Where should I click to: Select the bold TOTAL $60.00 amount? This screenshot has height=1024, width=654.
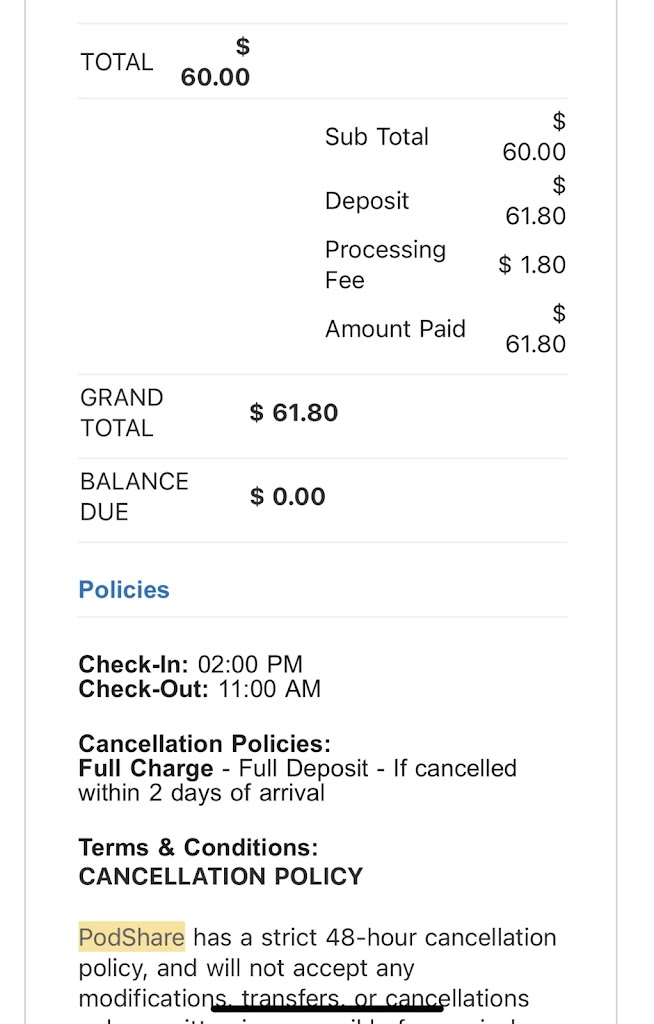216,63
